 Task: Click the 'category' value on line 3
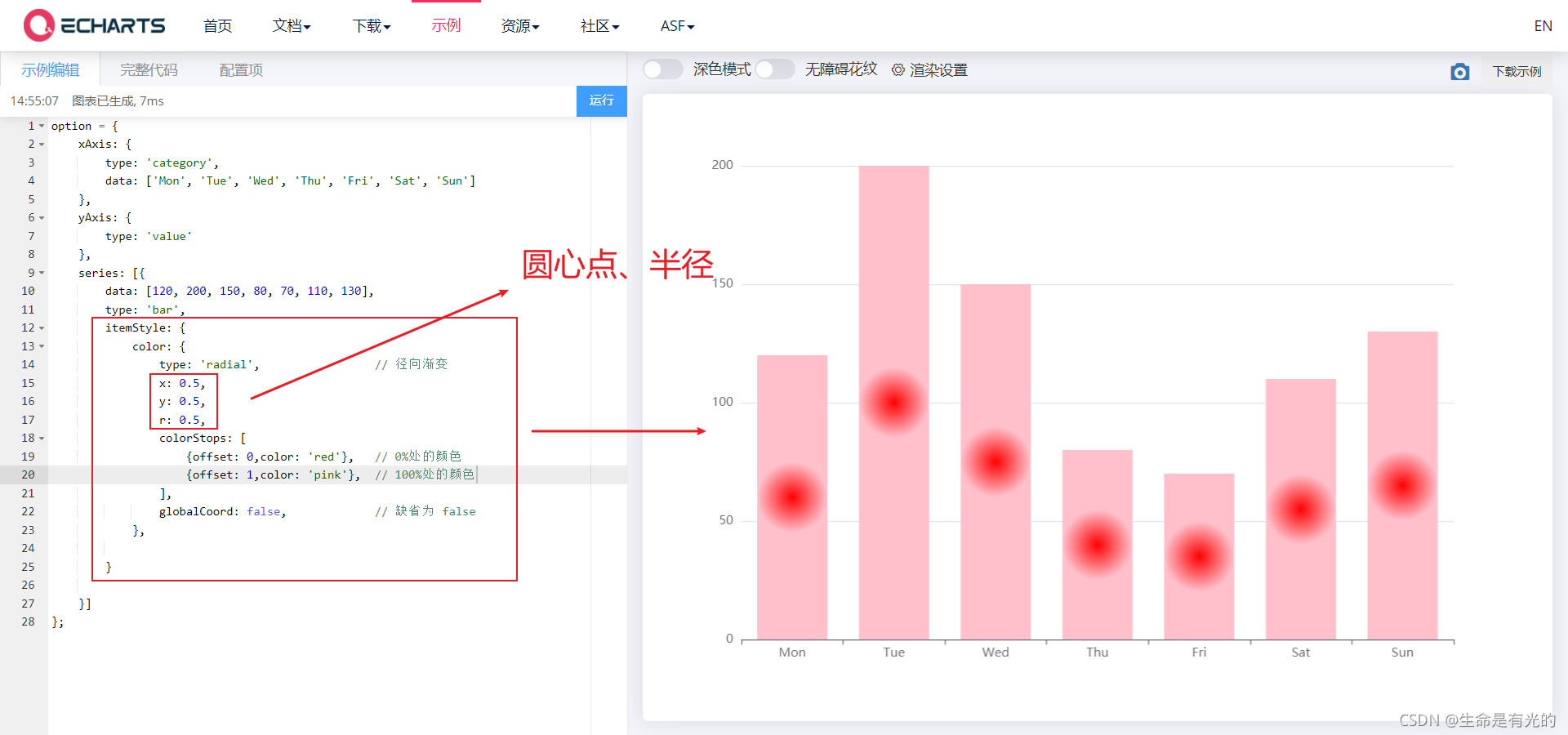click(x=180, y=163)
